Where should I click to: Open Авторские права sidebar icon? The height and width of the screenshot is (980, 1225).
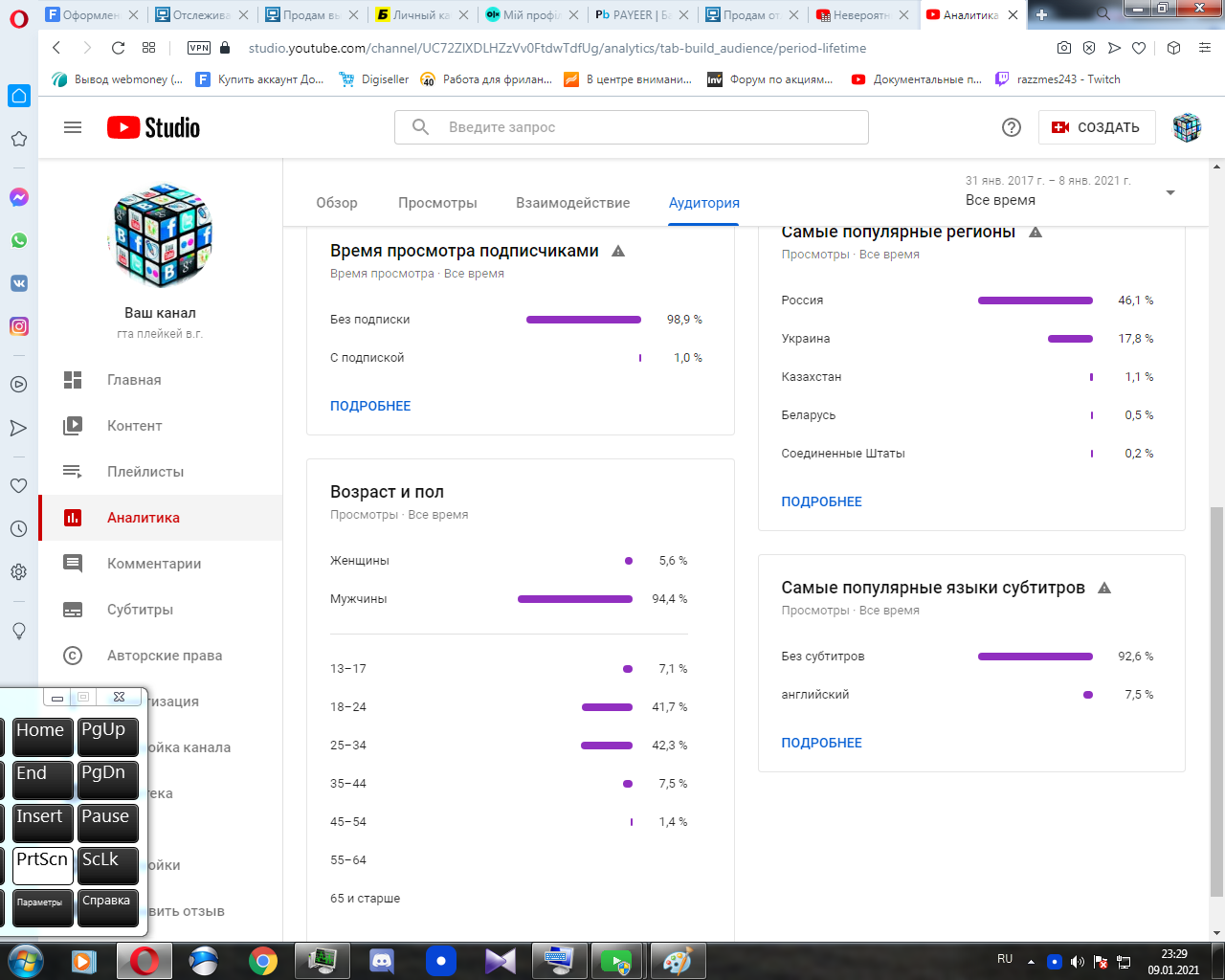pos(73,656)
